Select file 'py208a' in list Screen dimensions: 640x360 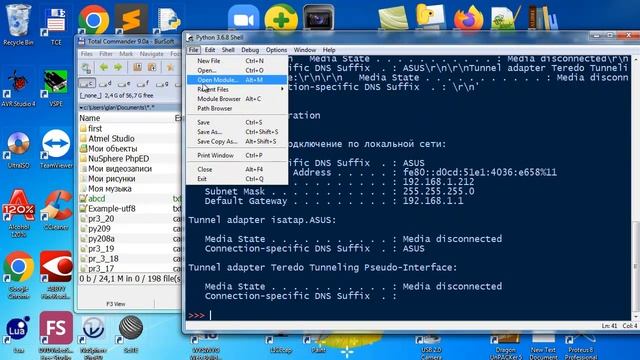(x=130, y=239)
